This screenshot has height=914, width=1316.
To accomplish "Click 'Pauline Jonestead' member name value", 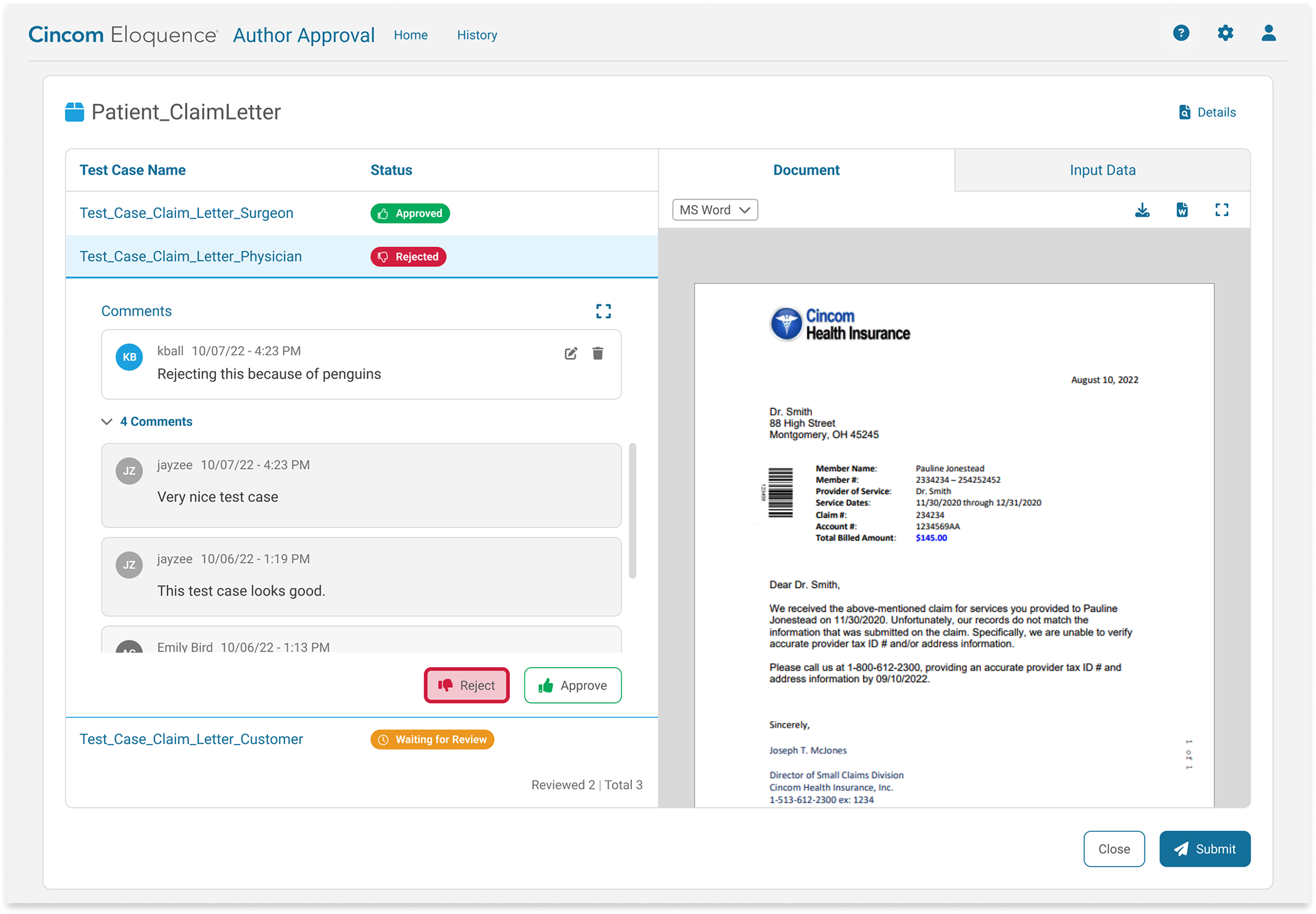I will [949, 468].
